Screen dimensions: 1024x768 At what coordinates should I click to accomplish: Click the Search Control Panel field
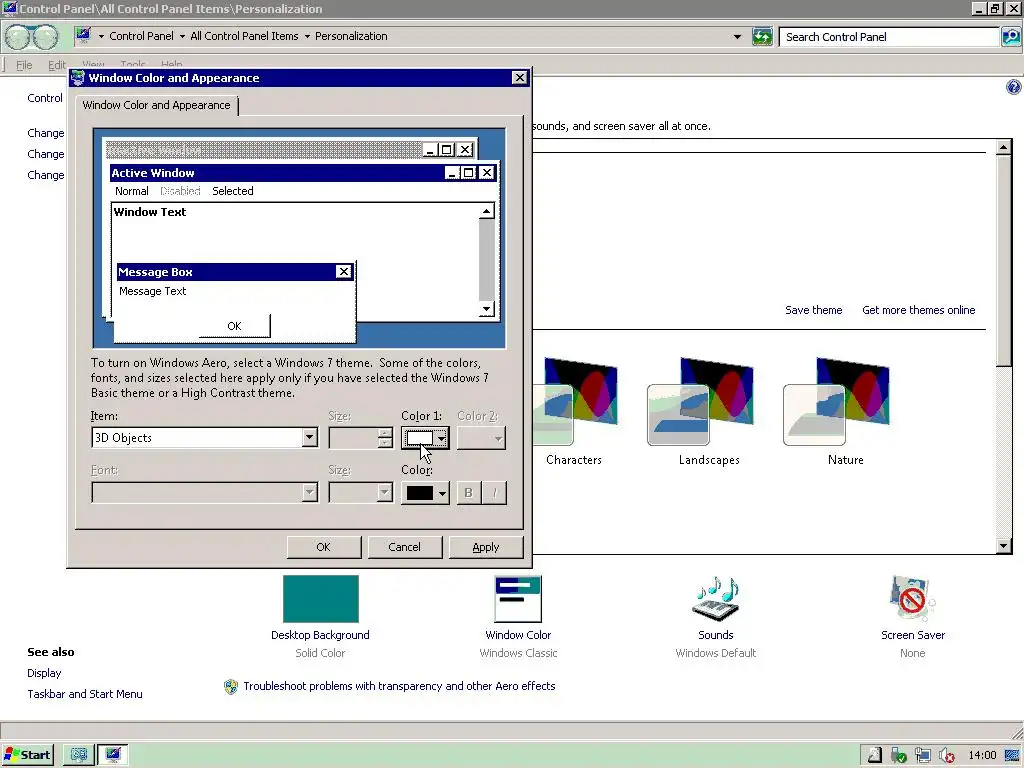coord(889,37)
